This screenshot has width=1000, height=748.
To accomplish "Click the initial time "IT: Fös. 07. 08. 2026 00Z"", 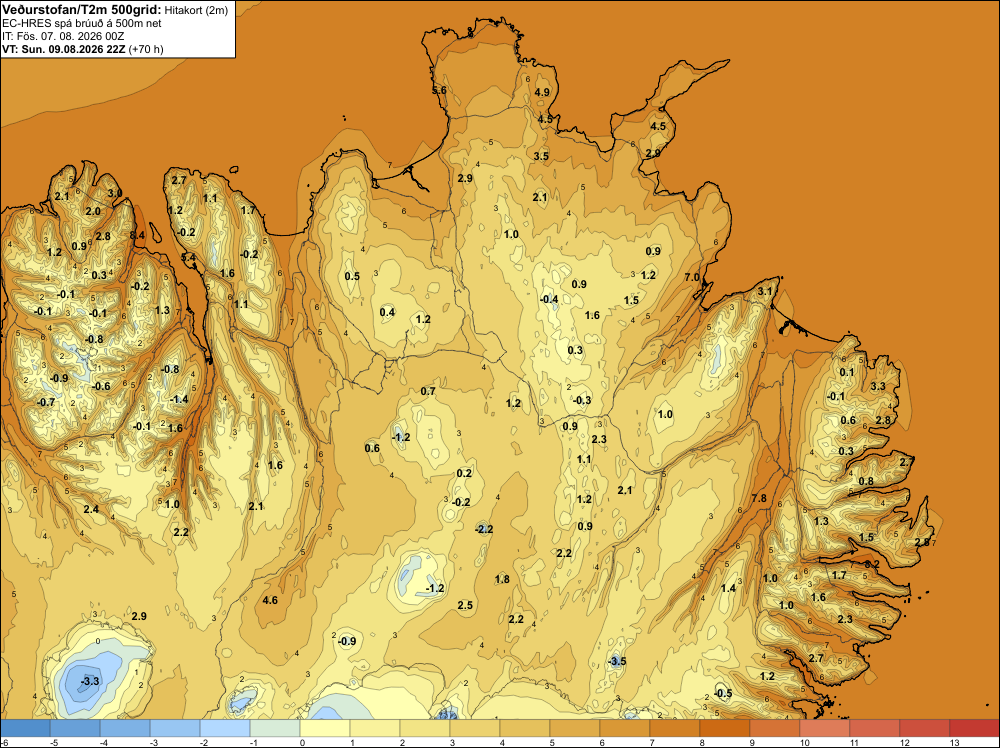I will [63, 36].
